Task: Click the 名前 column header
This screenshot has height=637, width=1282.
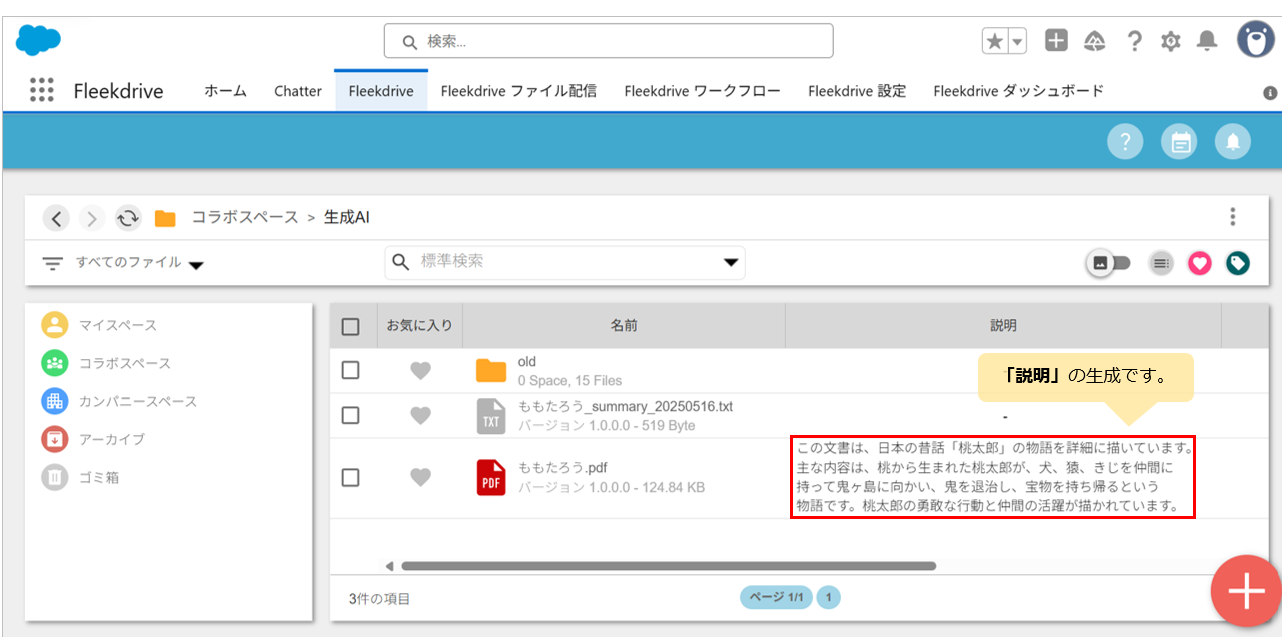Action: (624, 326)
